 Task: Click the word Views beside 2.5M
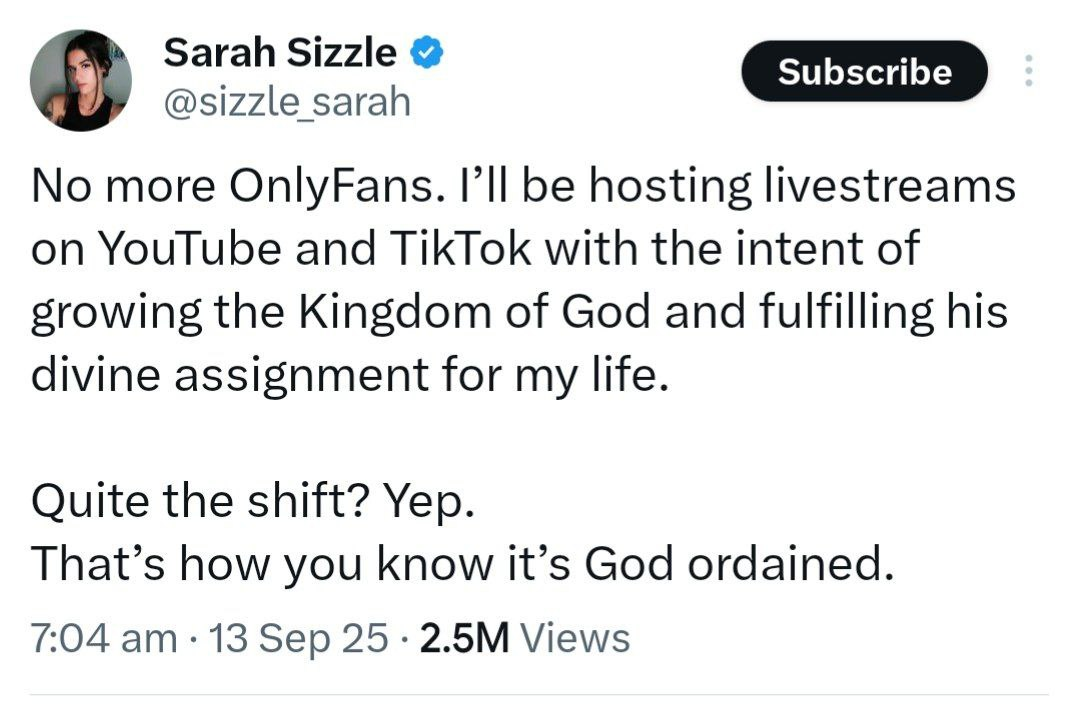pos(576,637)
